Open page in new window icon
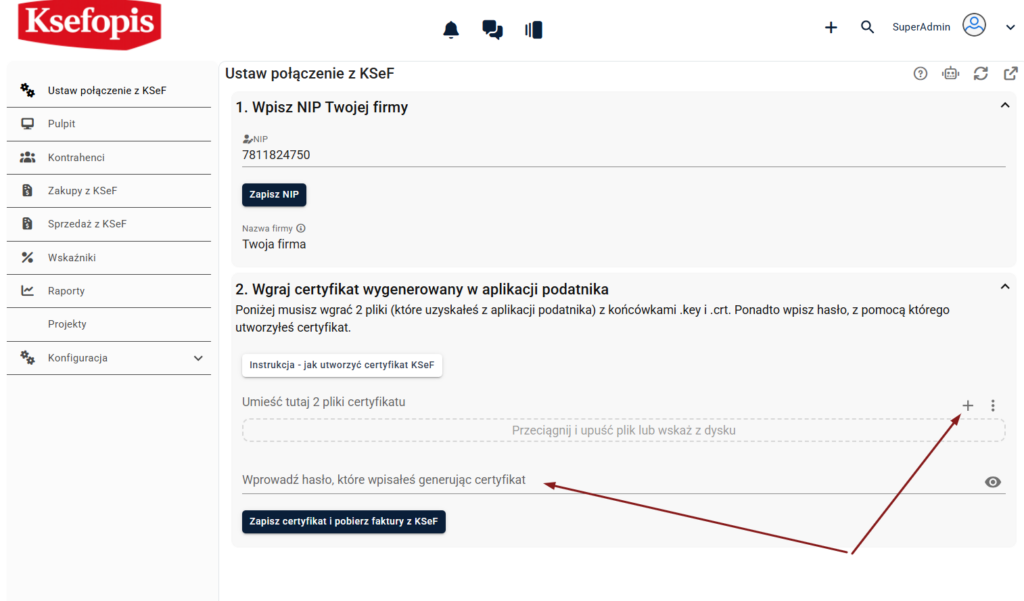This screenshot has height=601, width=1024. (1011, 73)
